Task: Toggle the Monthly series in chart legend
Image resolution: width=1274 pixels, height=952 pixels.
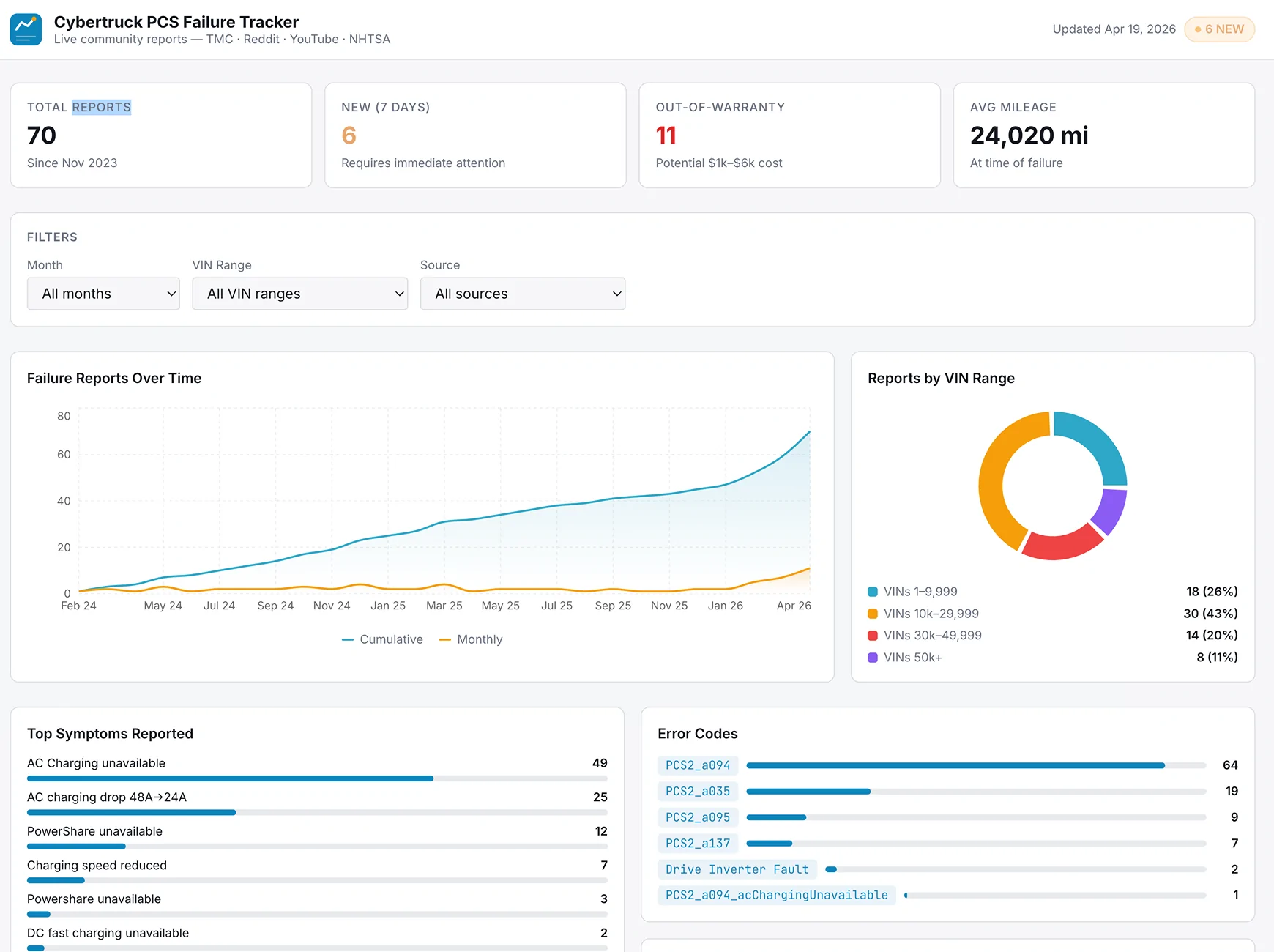Action: (471, 639)
